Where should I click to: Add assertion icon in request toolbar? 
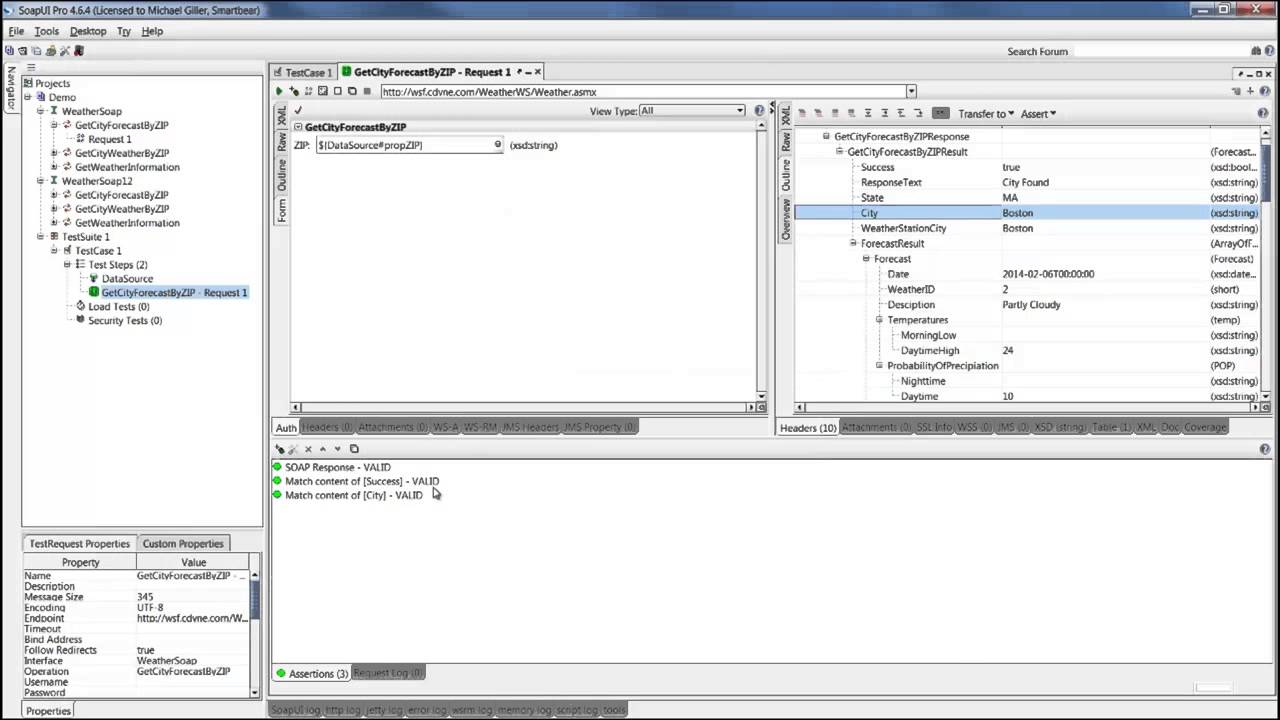click(x=294, y=91)
